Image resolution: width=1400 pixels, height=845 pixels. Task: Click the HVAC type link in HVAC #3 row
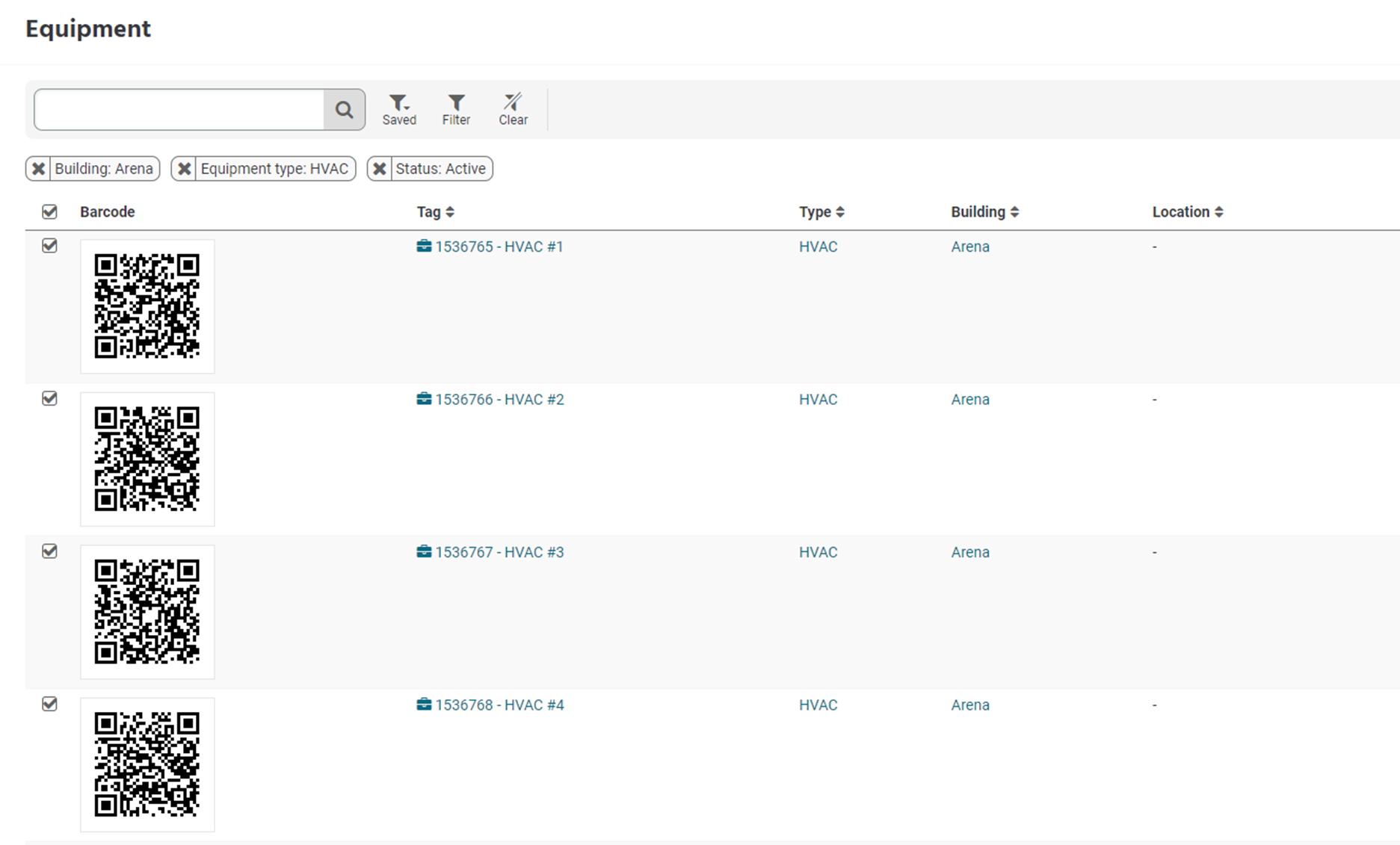[x=818, y=552]
